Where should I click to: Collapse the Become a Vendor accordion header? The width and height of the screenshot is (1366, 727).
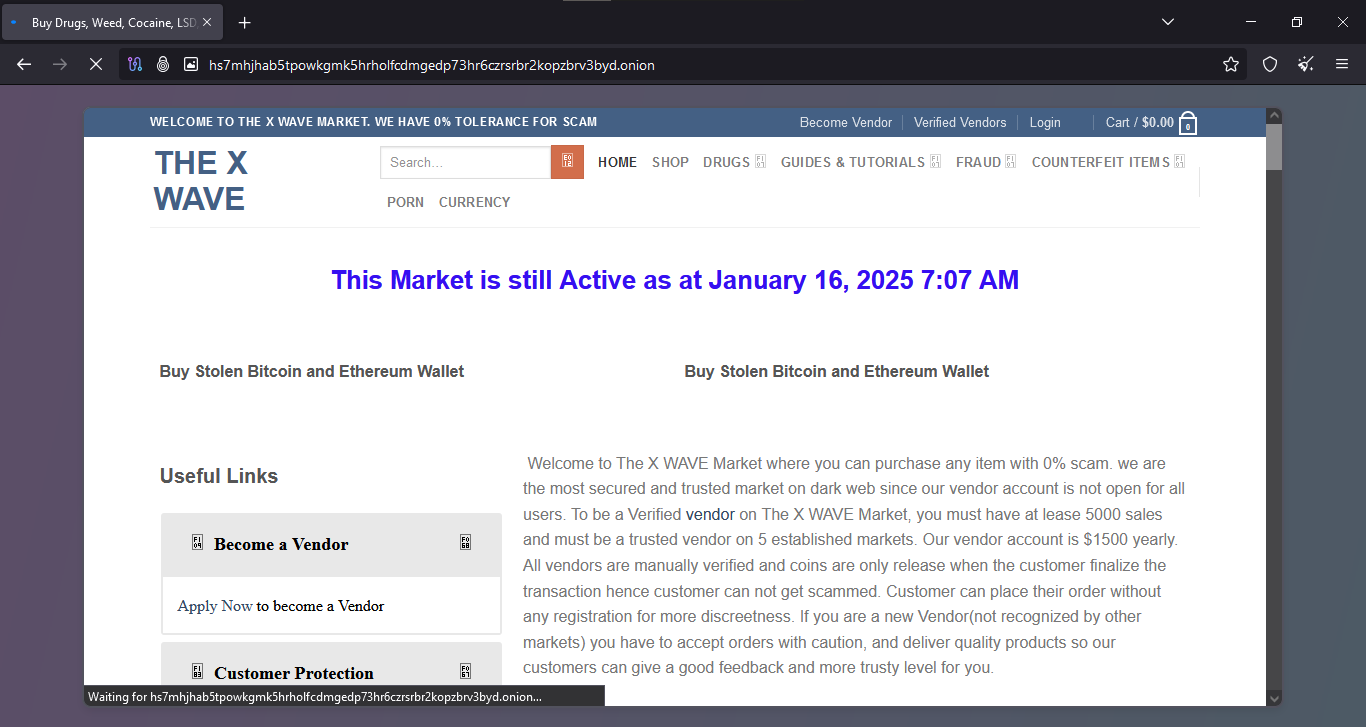click(331, 545)
